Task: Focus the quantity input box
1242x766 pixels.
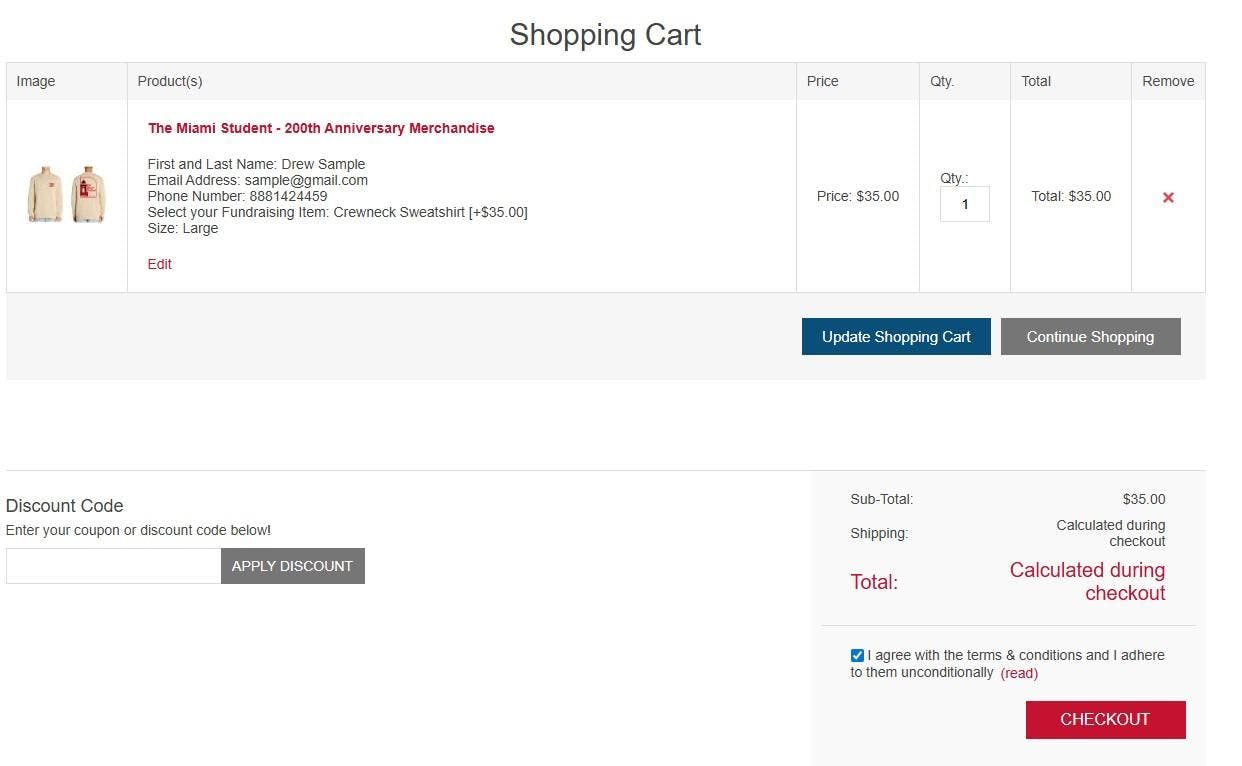Action: pyautogui.click(x=964, y=204)
